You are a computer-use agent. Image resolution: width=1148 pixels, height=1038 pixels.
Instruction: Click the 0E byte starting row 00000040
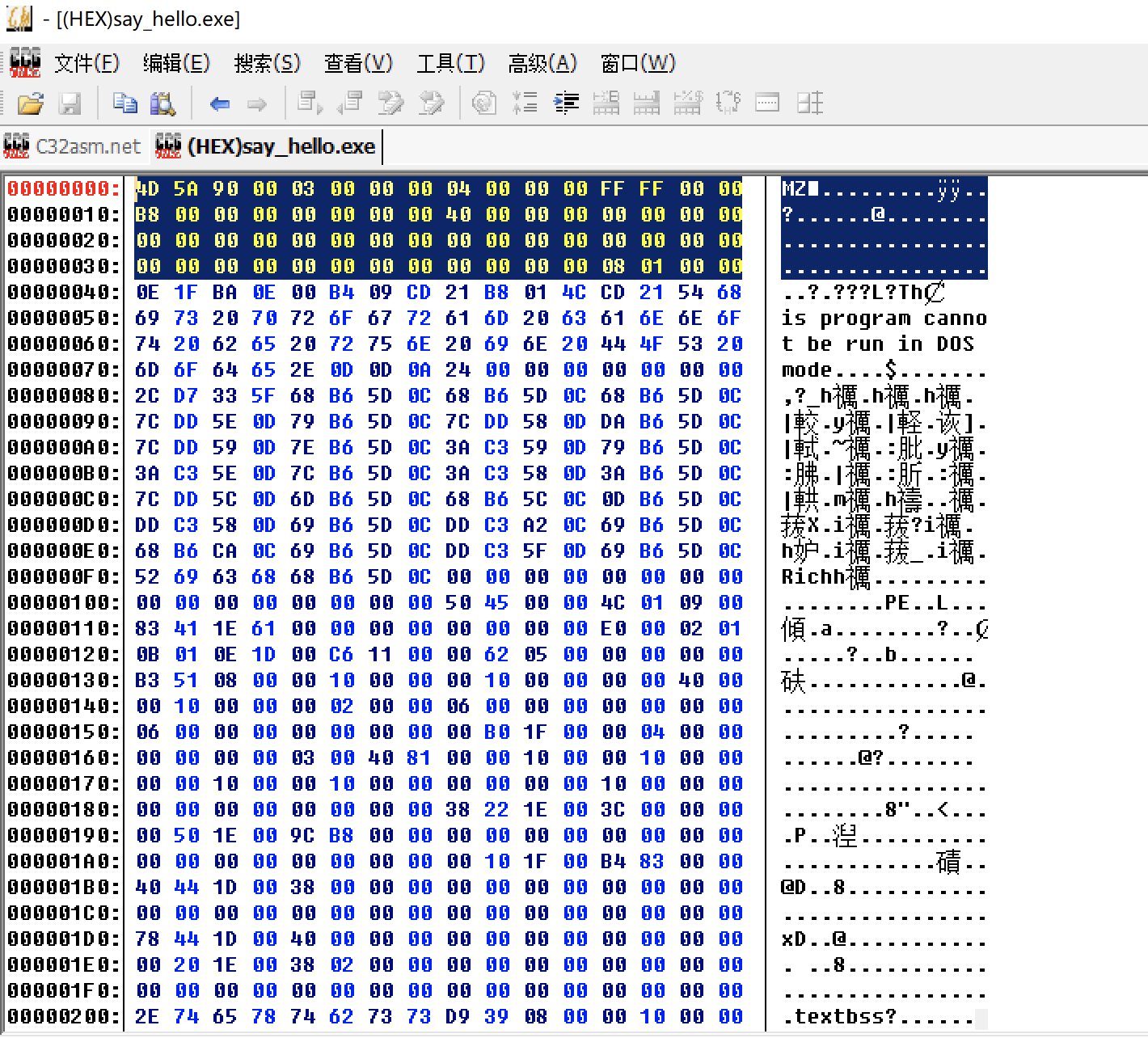tap(147, 292)
